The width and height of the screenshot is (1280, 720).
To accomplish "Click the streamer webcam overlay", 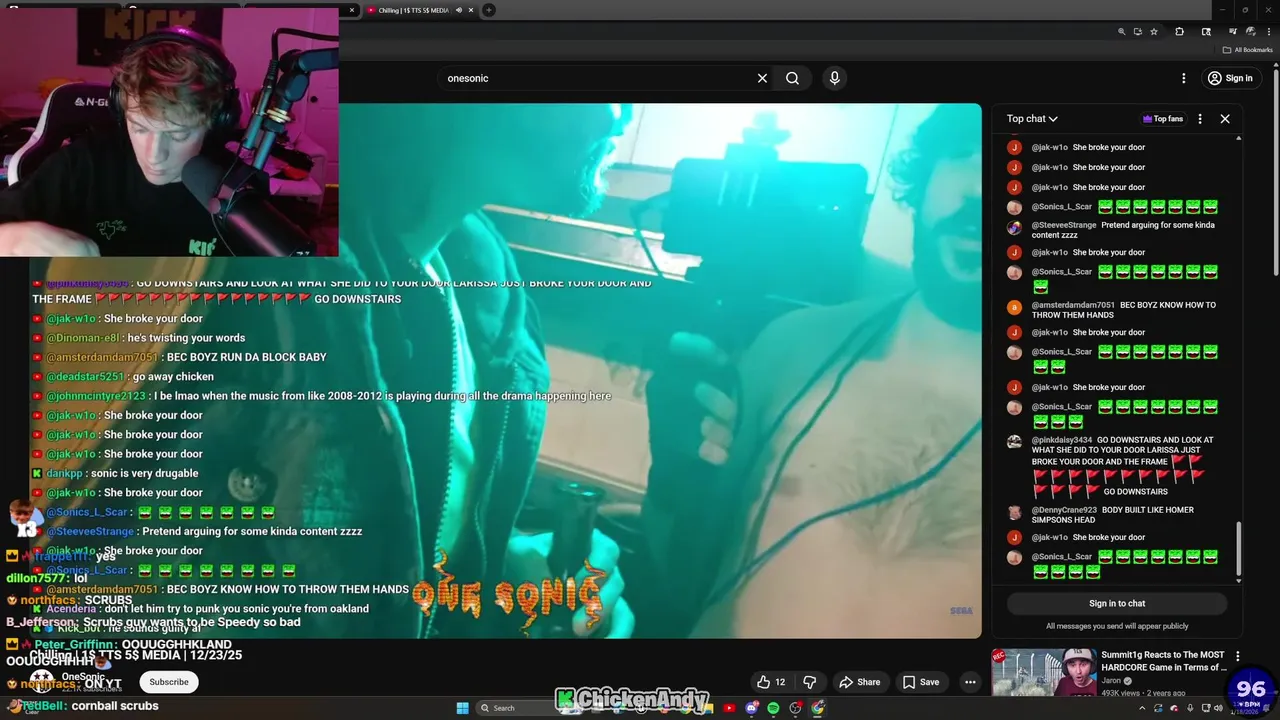I will [169, 132].
